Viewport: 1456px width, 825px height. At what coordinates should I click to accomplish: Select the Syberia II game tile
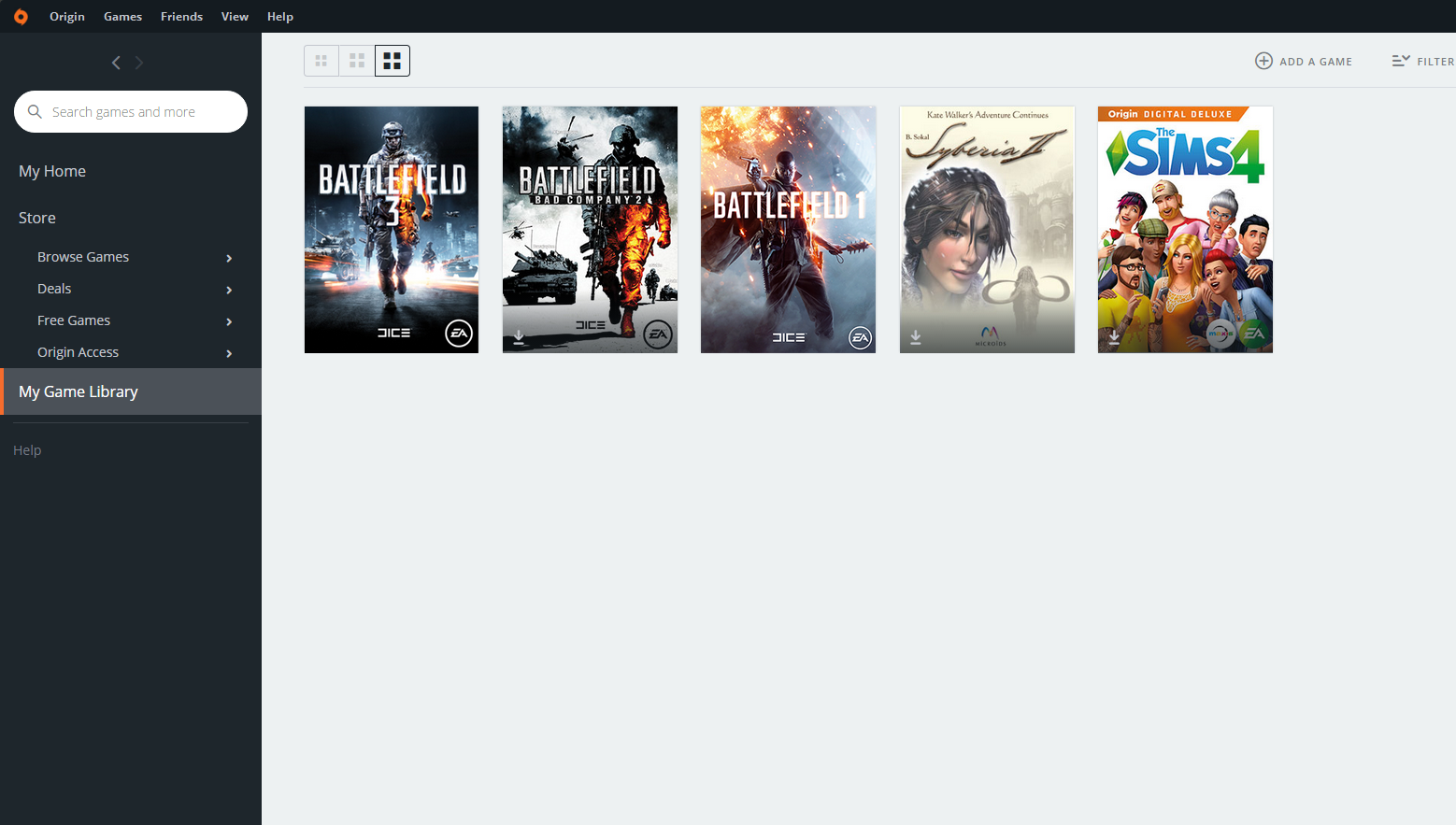[987, 230]
